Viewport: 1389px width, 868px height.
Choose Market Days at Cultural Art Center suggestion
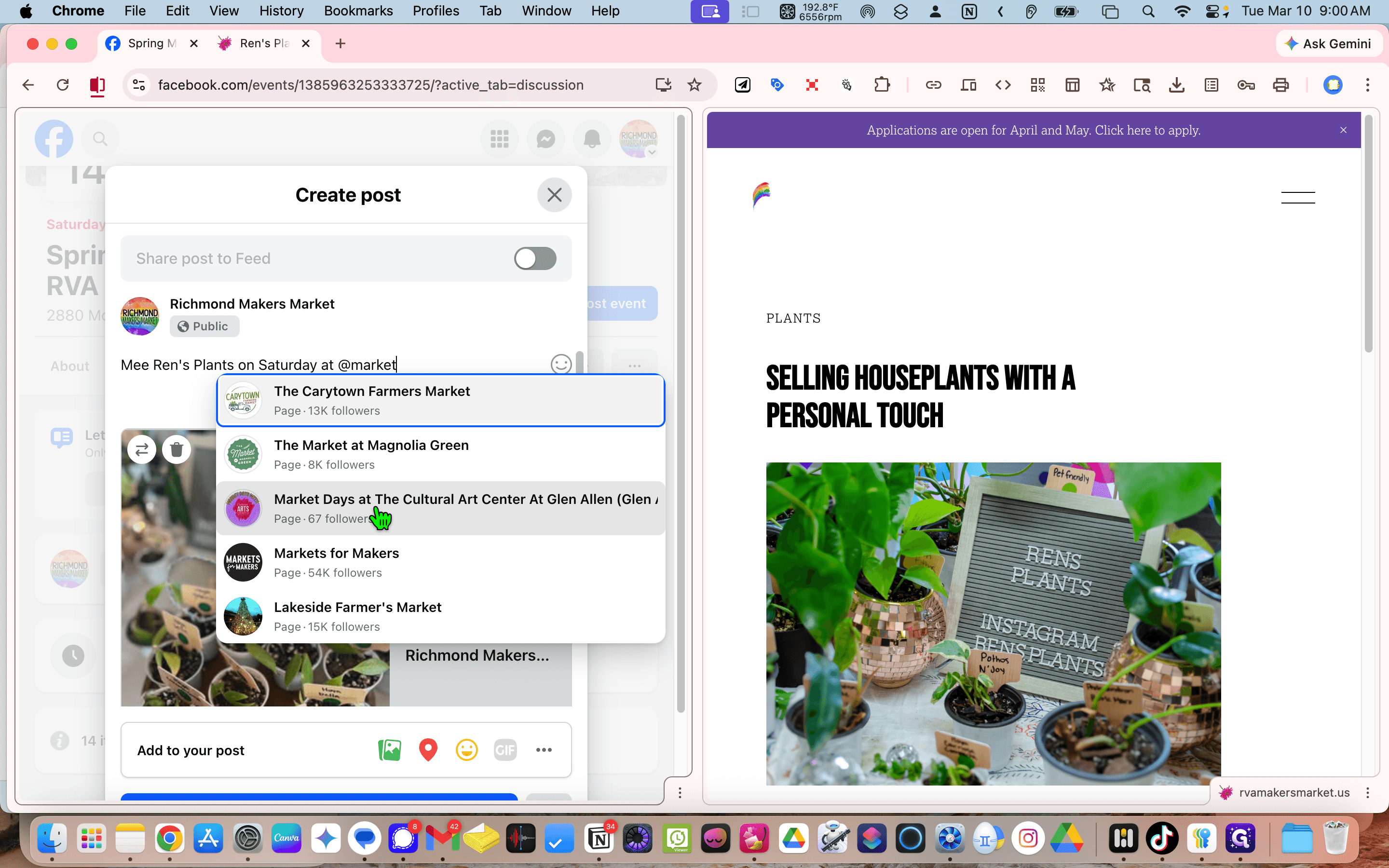pos(440,508)
